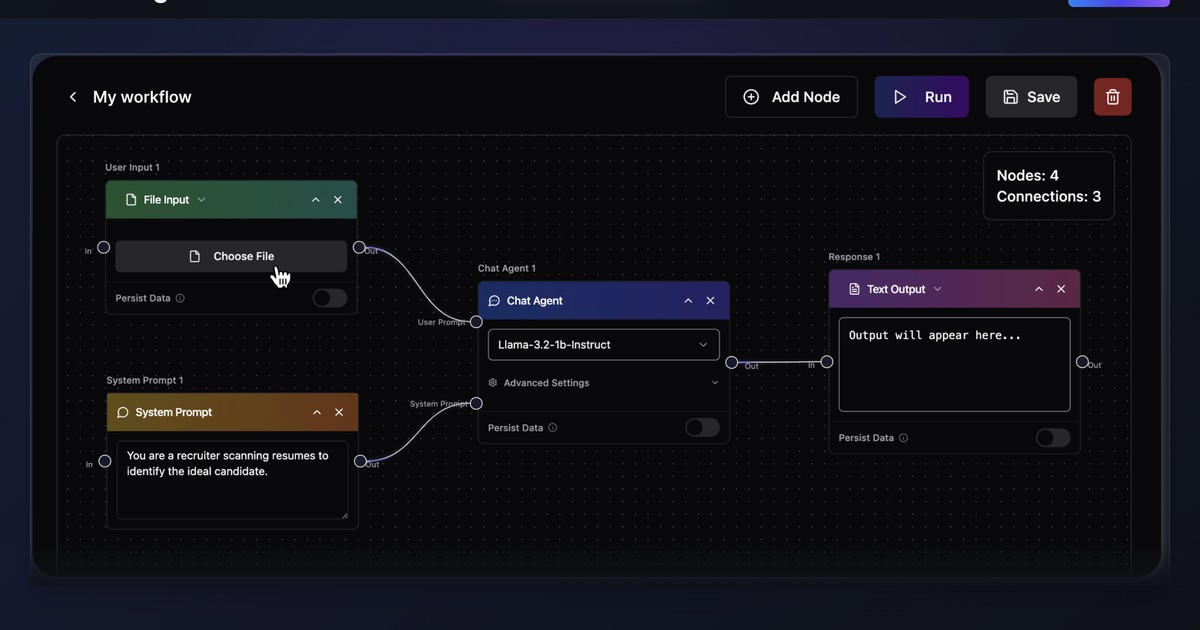1200x630 pixels.
Task: Toggle Persist Data on the Text Output node
Action: click(1053, 438)
